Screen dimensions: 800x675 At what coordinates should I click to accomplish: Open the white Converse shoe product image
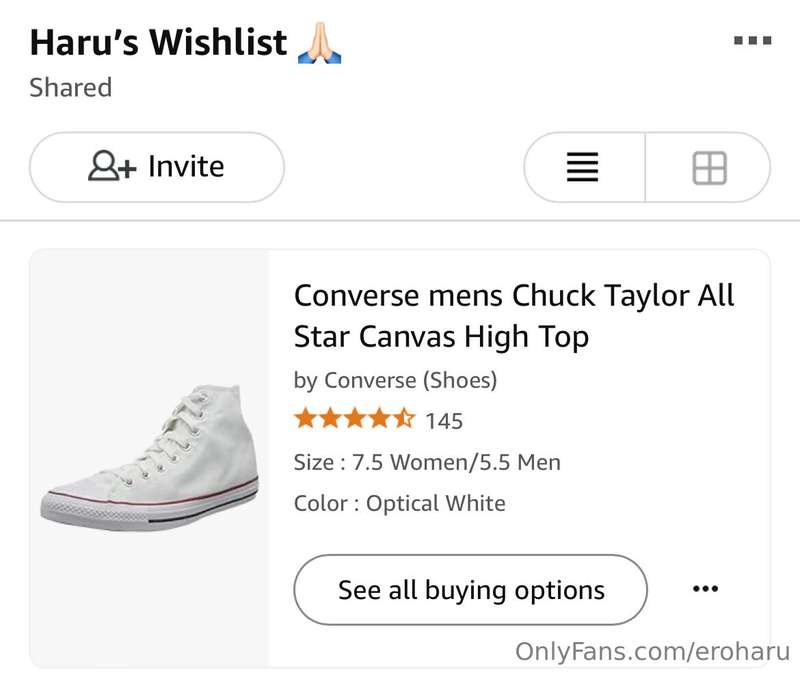[150, 459]
